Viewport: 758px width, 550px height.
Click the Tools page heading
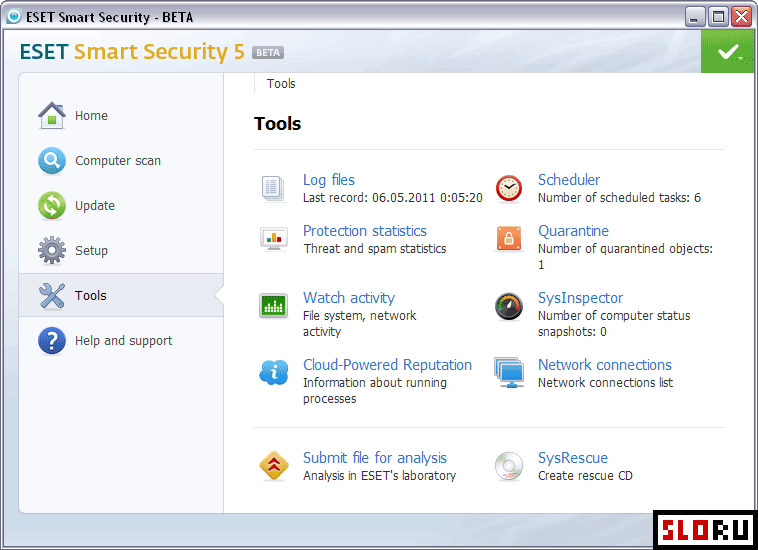[x=277, y=124]
